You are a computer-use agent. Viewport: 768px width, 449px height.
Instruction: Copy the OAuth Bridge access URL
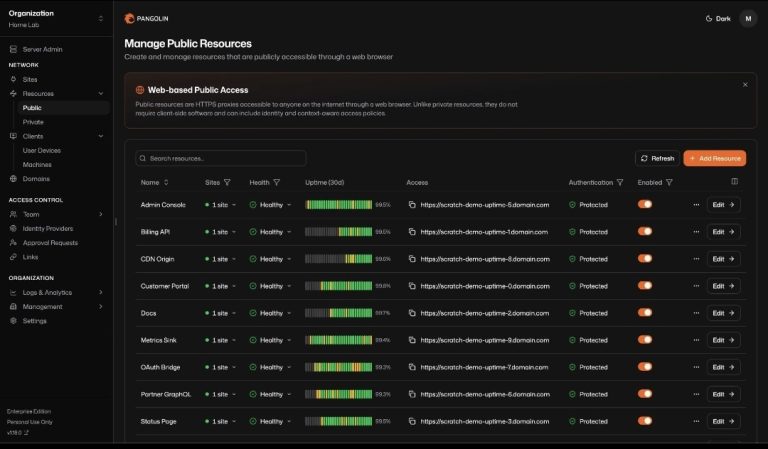click(x=412, y=367)
